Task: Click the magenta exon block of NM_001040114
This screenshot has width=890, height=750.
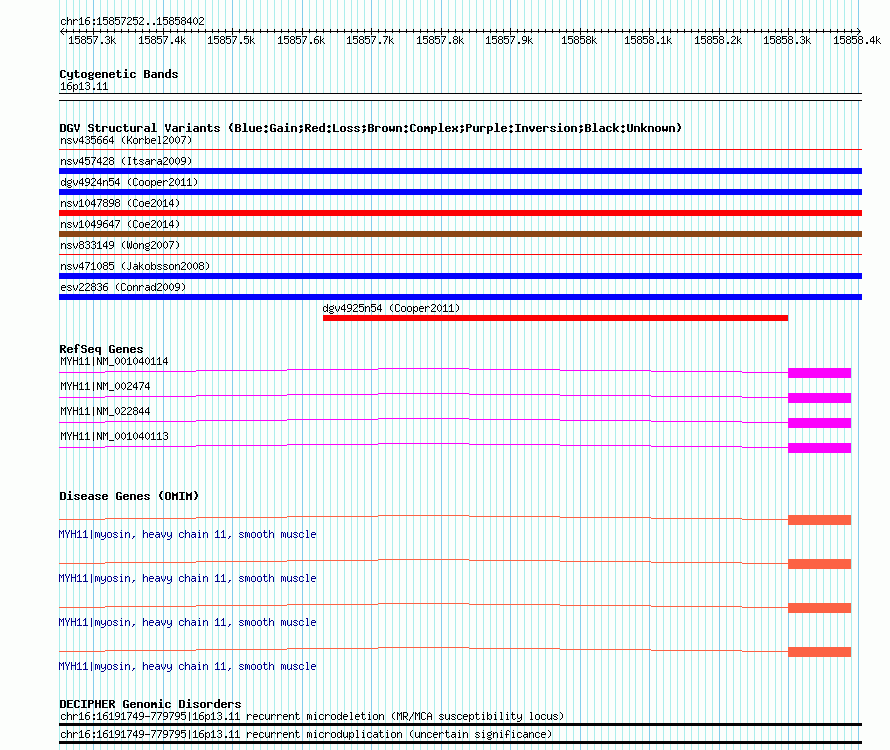Action: (x=820, y=373)
